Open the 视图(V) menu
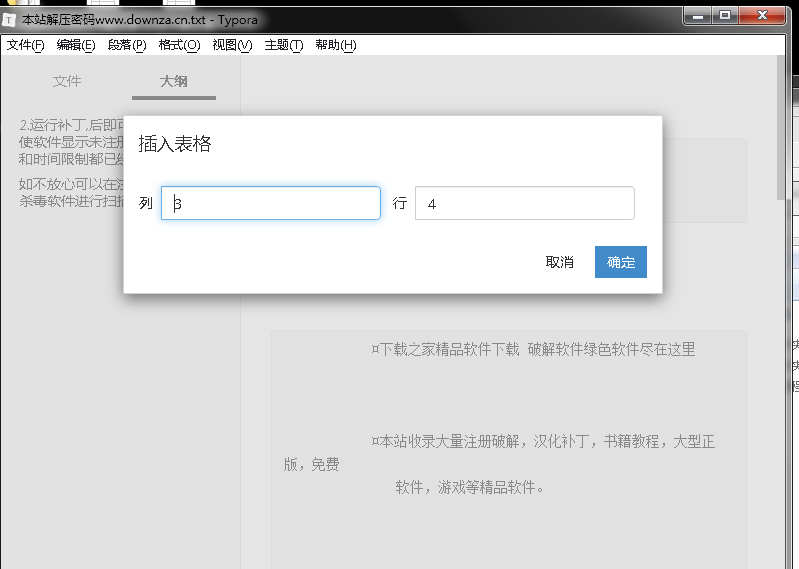This screenshot has height=569, width=799. [232, 45]
